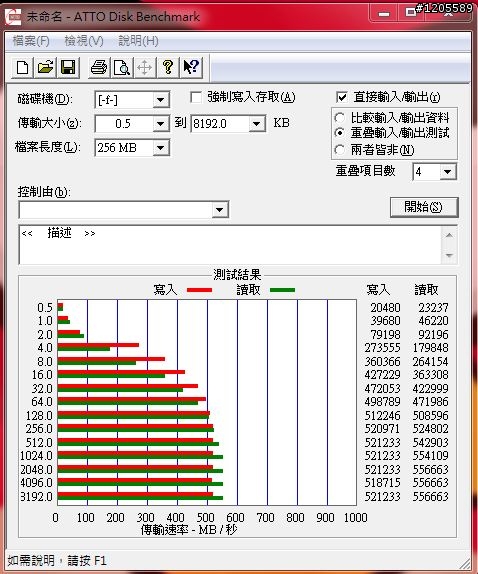
Task: Open About with the question mark icon
Action: 168,67
